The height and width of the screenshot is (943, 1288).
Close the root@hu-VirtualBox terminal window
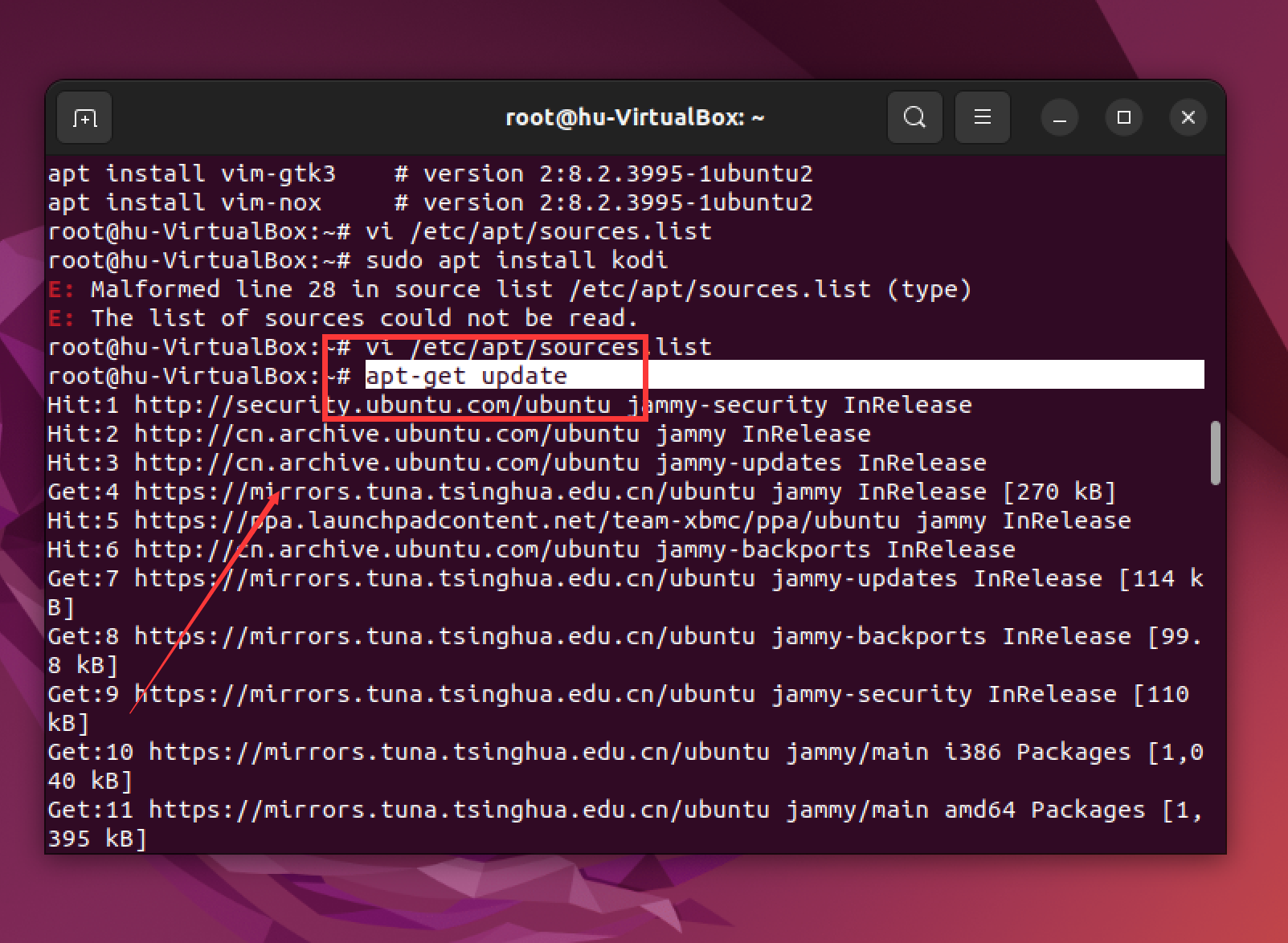click(1188, 118)
